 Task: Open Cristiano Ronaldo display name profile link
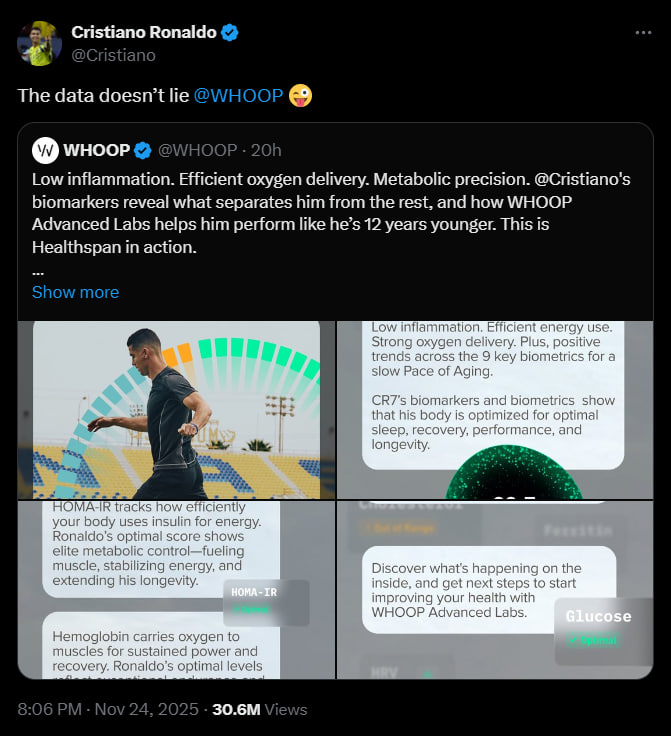(x=143, y=32)
